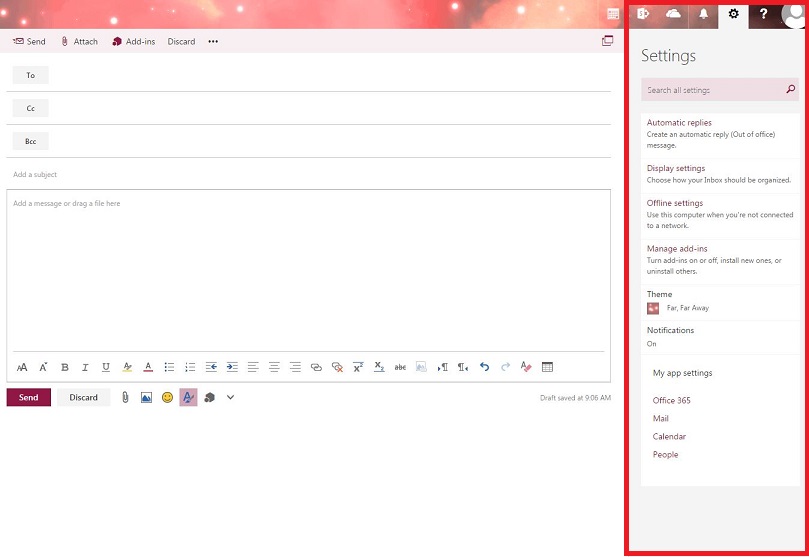
Task: Open Automatic replies settings
Action: pos(679,123)
